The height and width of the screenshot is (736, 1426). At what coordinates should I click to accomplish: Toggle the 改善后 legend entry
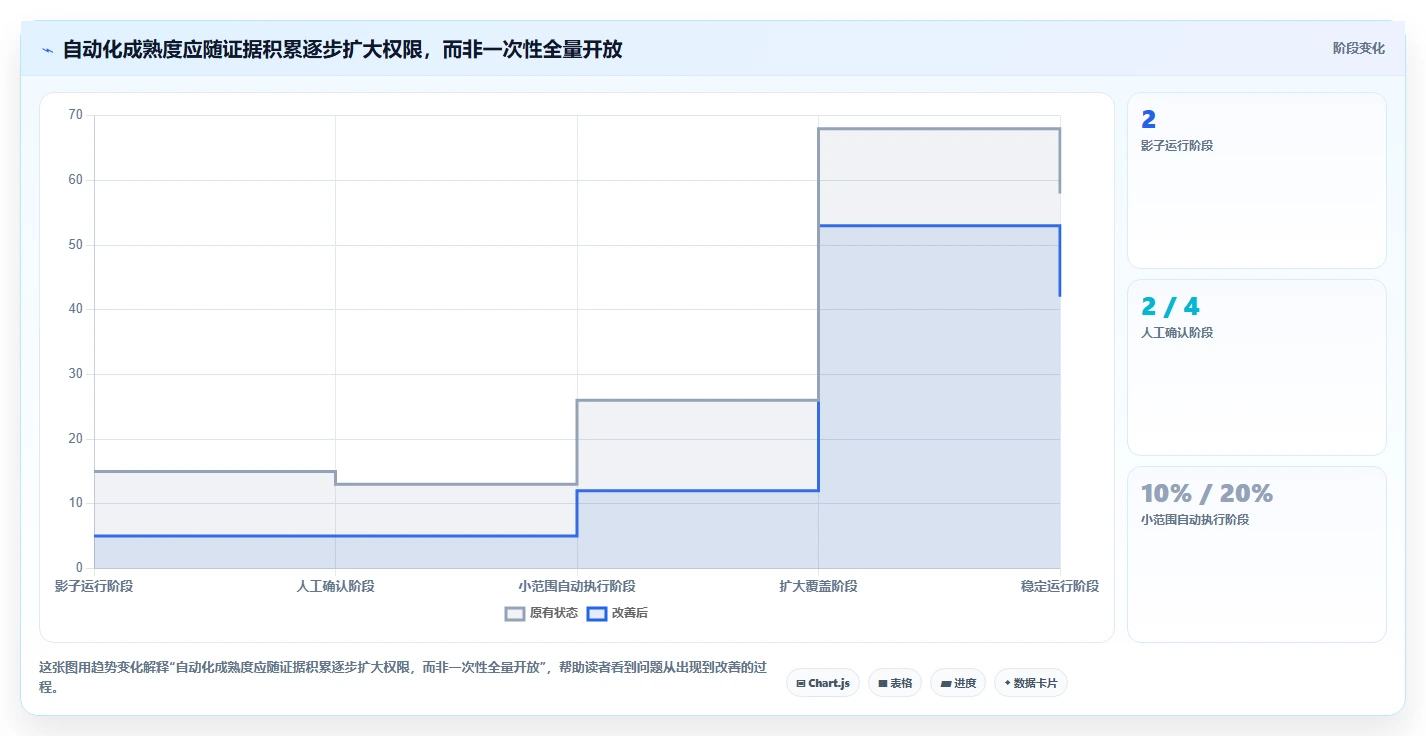(617, 613)
